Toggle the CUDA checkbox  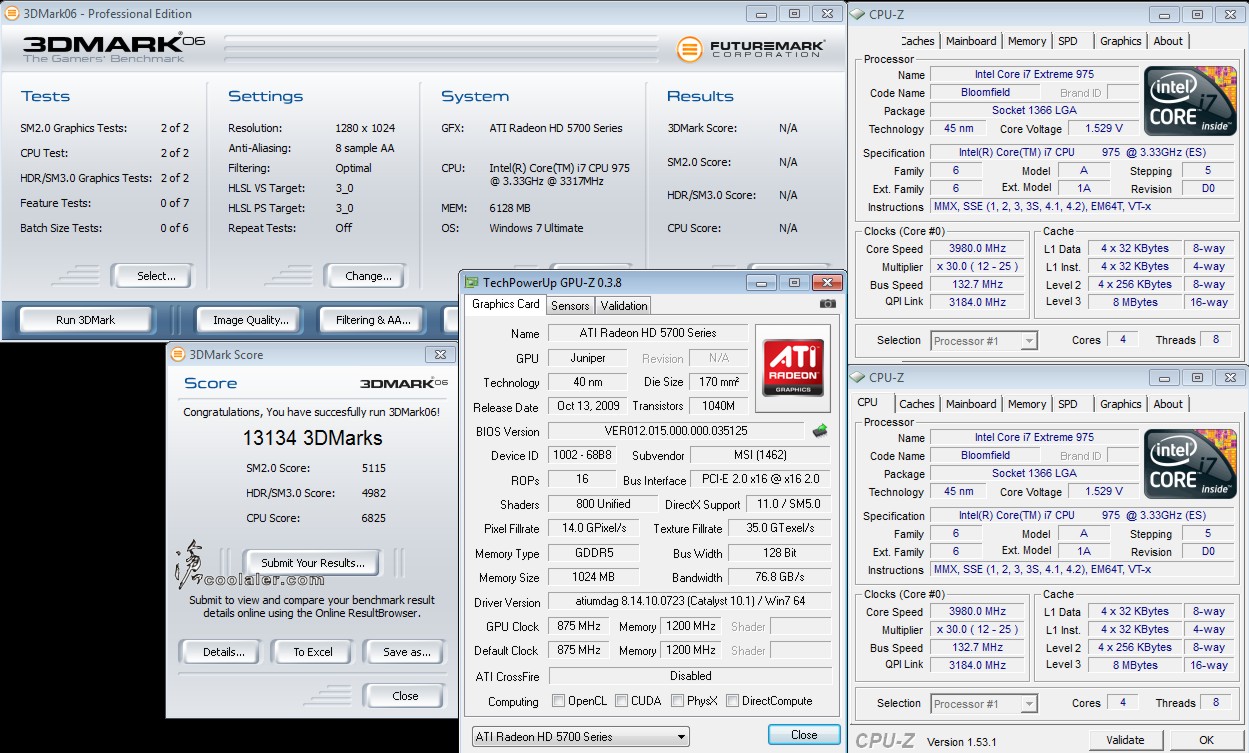tap(622, 701)
